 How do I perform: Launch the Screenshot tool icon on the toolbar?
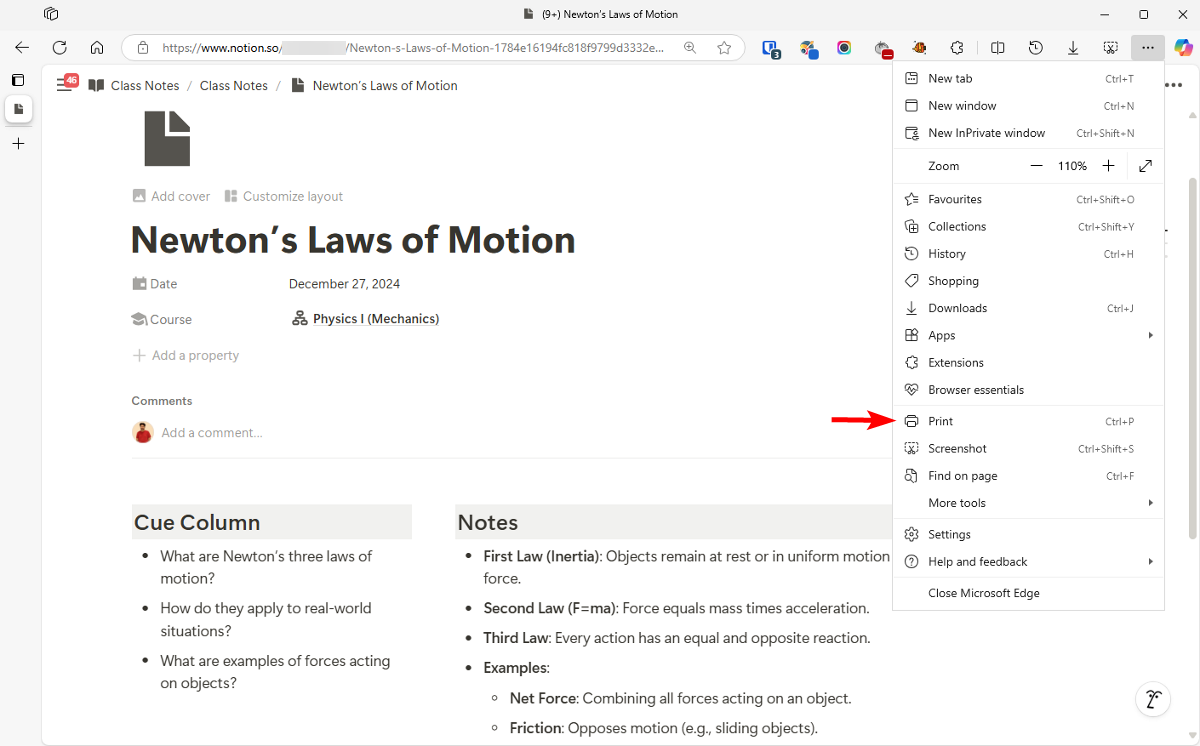[x=1110, y=47]
